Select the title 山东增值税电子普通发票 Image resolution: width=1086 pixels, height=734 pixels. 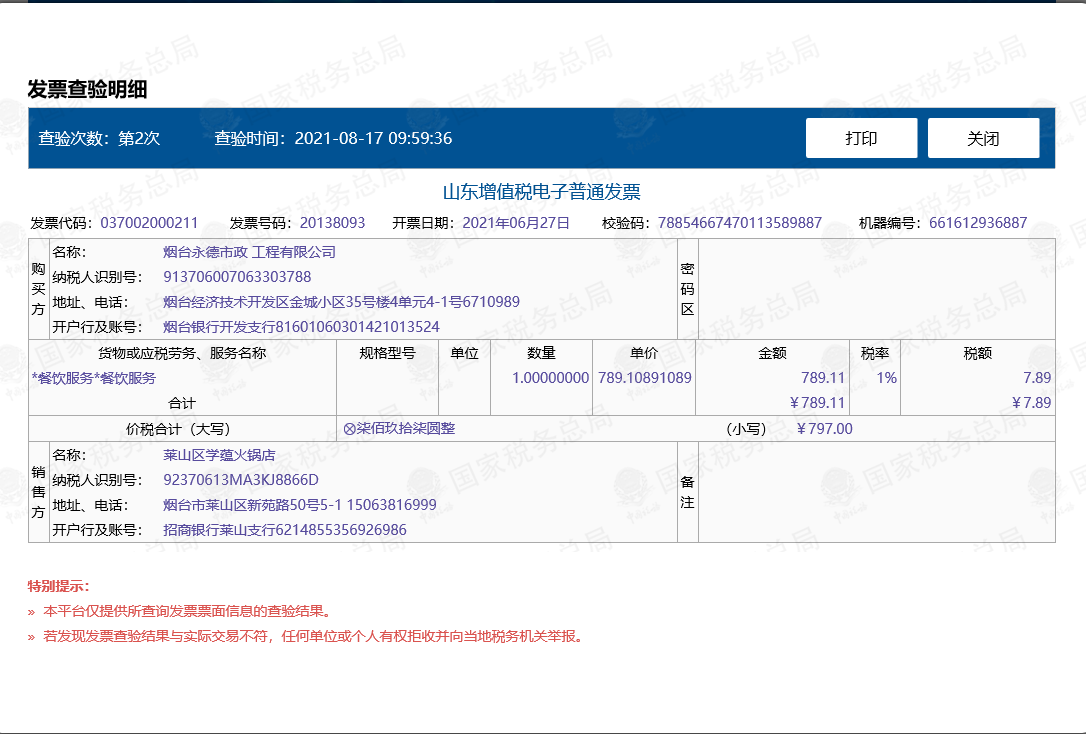(x=542, y=192)
